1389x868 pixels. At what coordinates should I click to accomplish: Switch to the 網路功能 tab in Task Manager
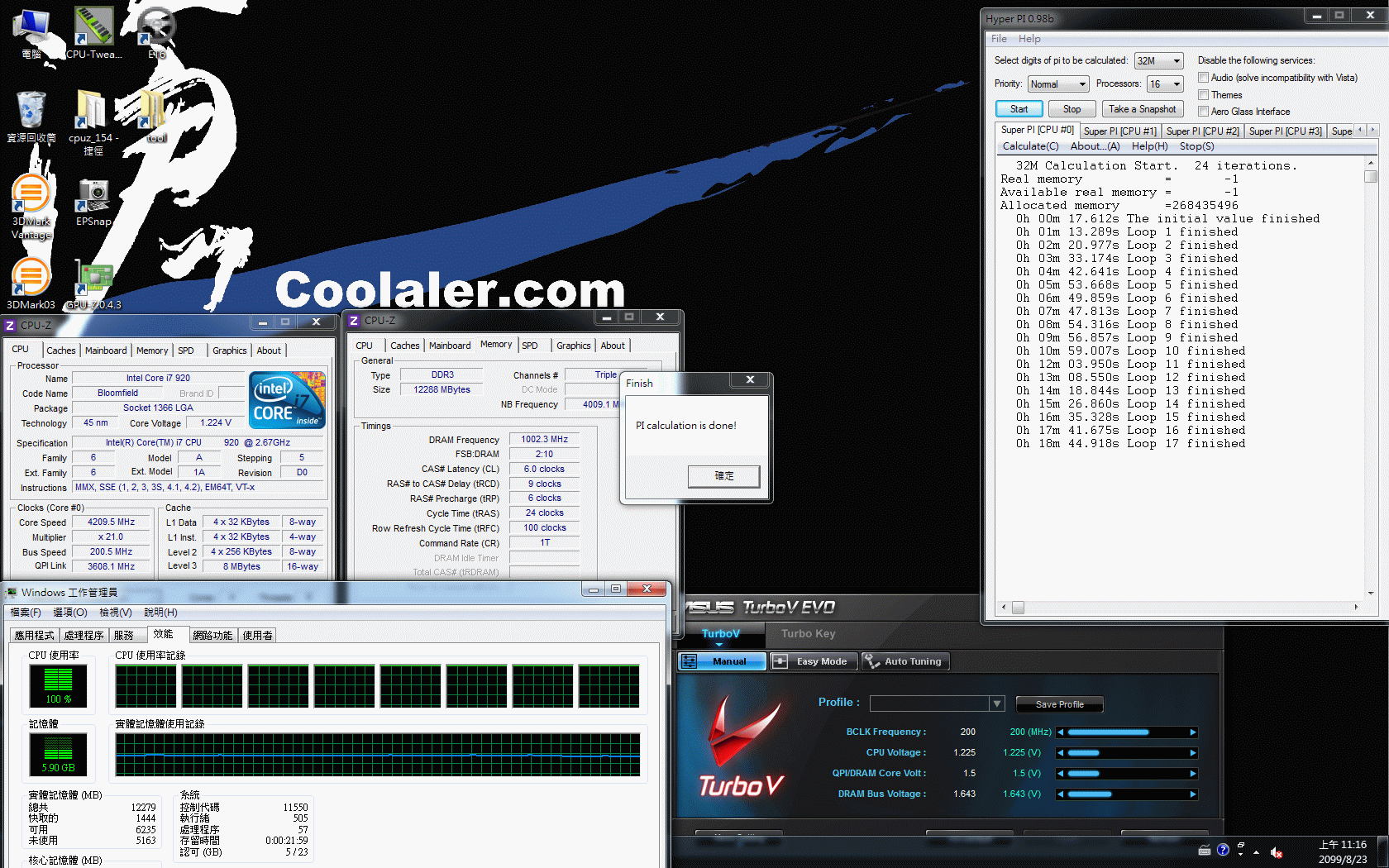212,636
